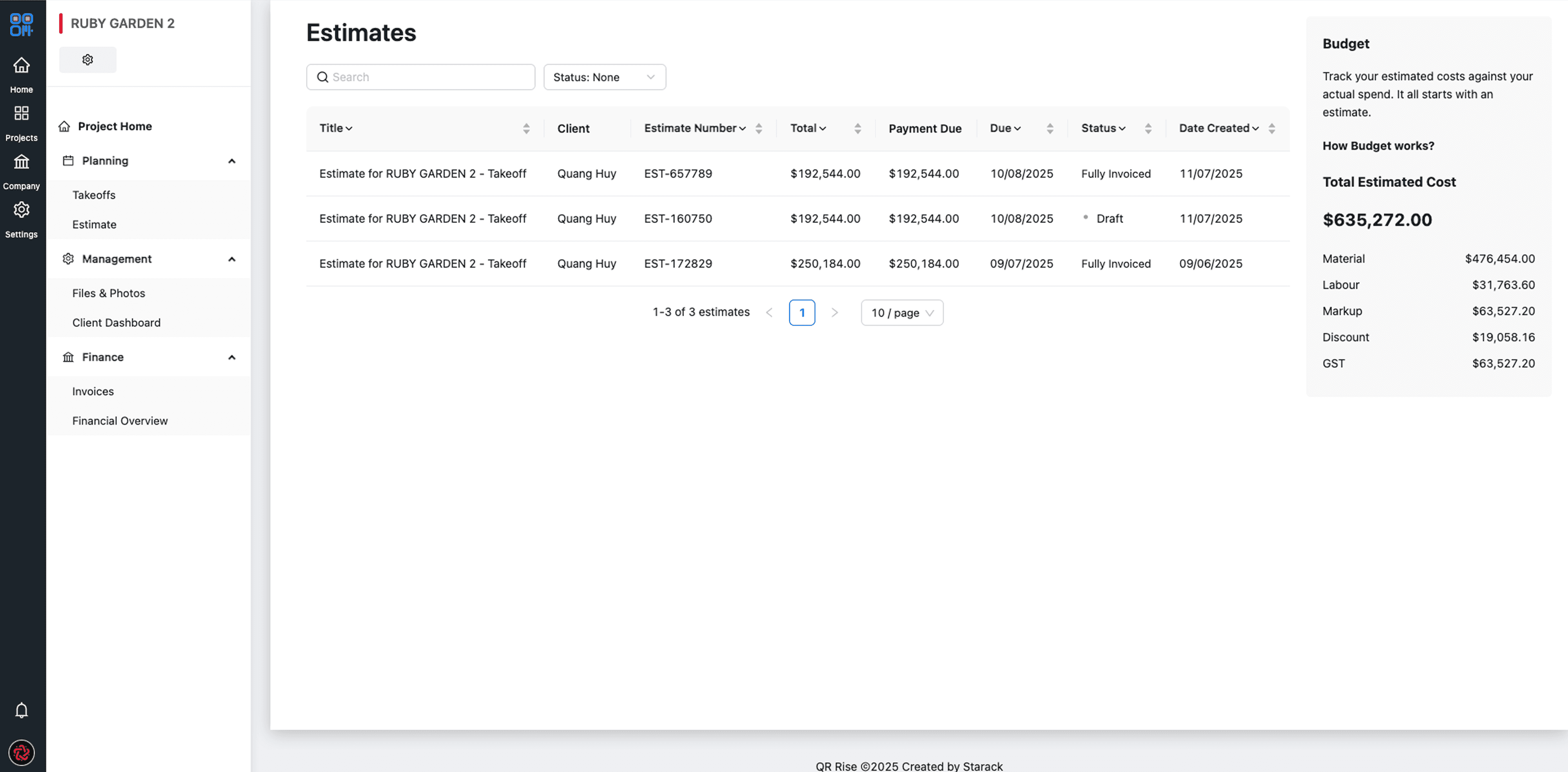Click the project settings gear under RUBY GARDEN 2
1568x772 pixels.
[88, 60]
